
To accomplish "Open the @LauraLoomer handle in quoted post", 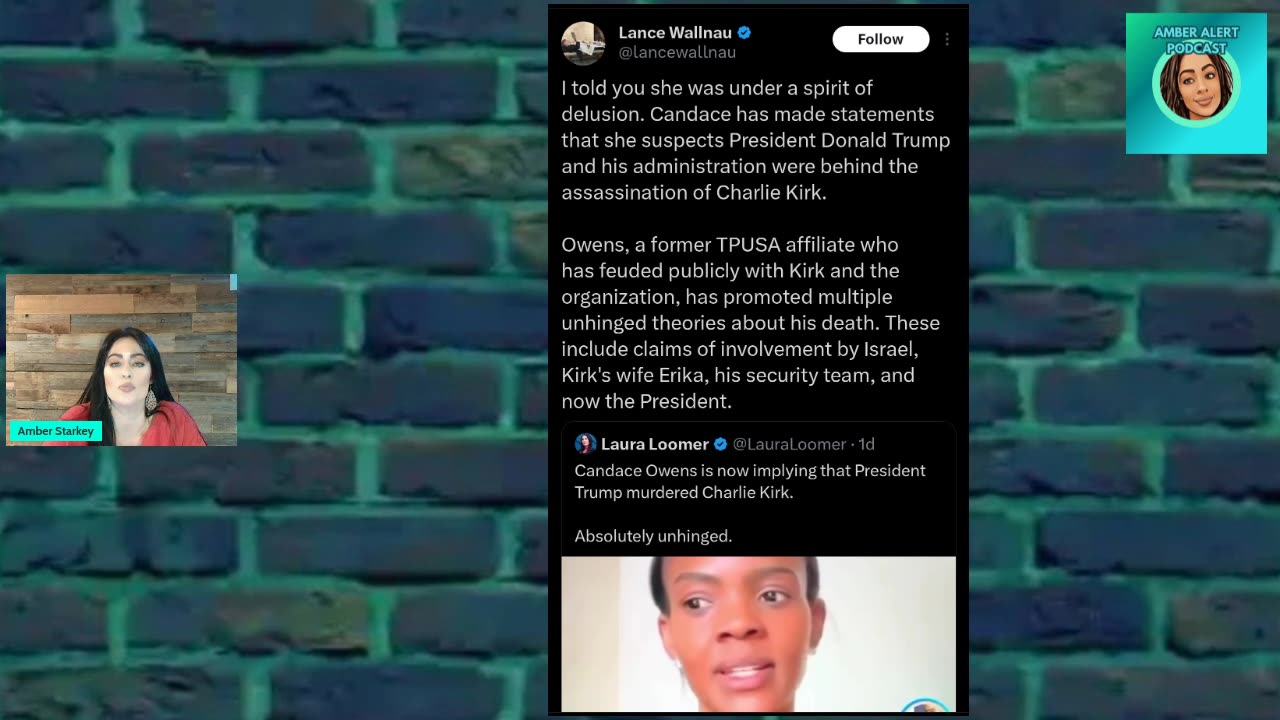I will [x=789, y=444].
